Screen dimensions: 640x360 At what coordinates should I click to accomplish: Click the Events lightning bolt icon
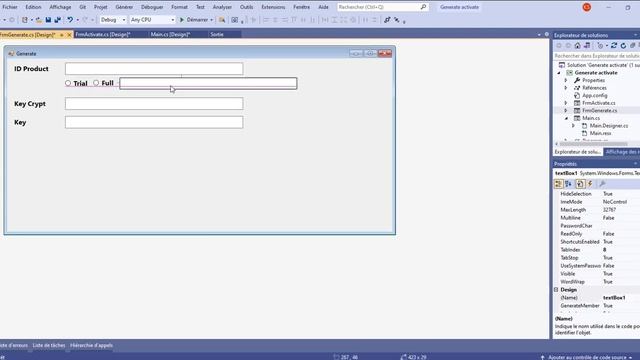[590, 184]
